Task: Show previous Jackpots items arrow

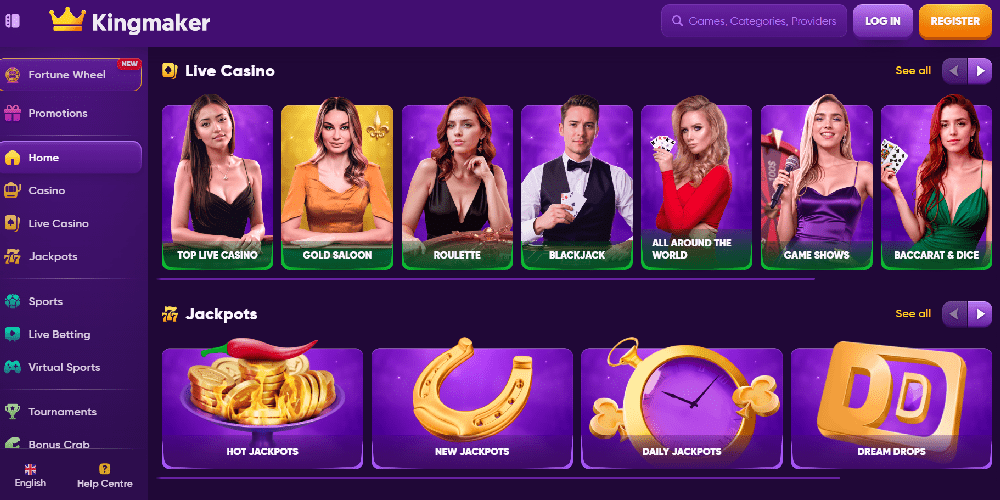Action: [x=955, y=314]
